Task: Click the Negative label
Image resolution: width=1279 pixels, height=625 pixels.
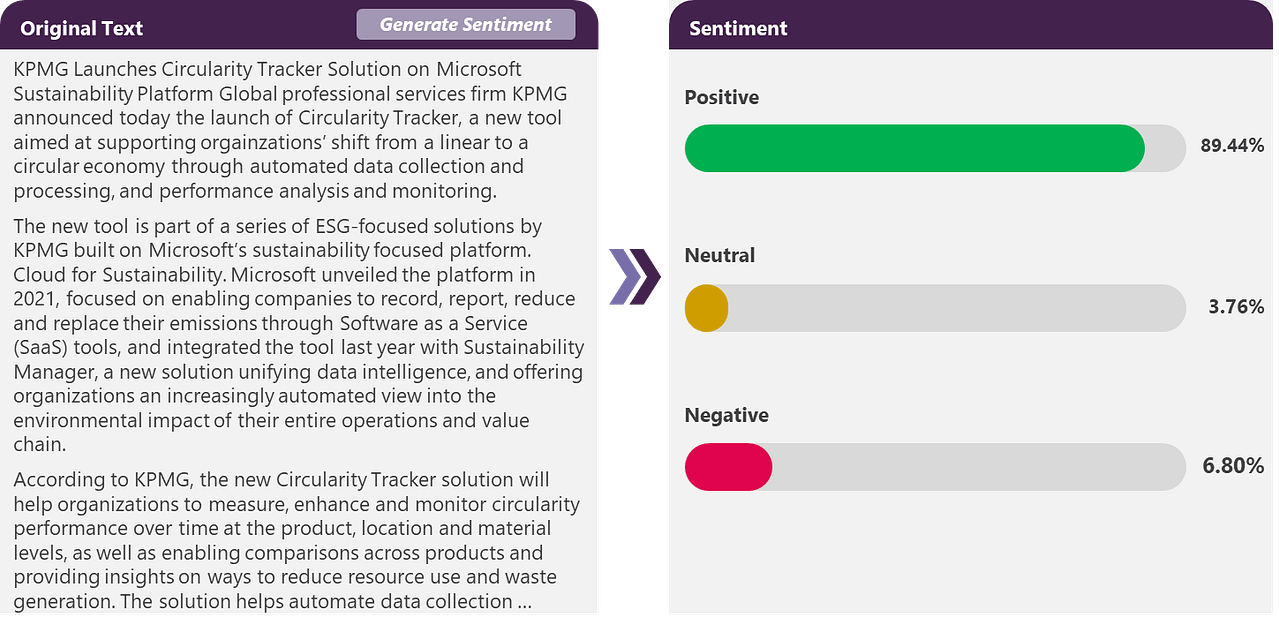Action: pyautogui.click(x=726, y=415)
